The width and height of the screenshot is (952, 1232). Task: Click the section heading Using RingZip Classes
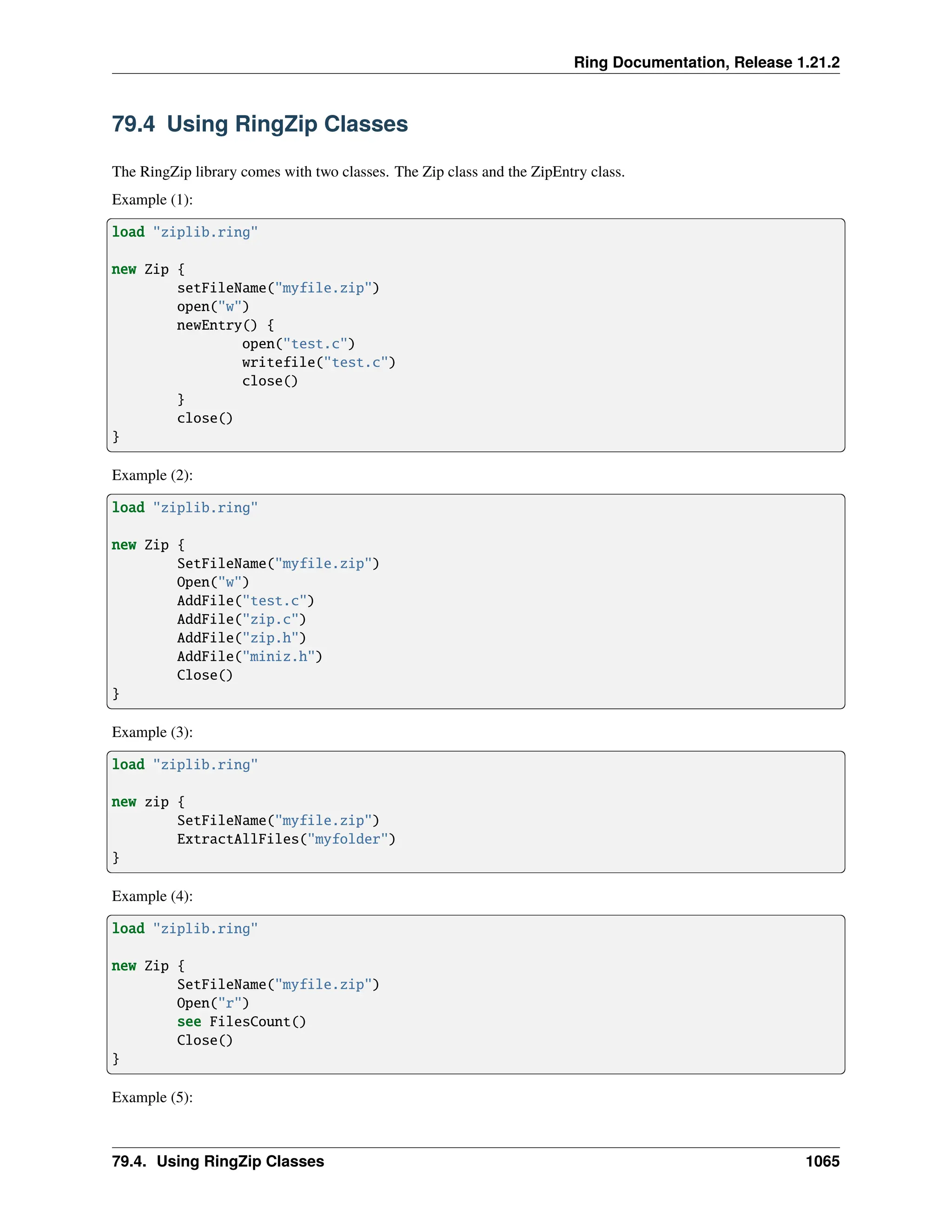click(x=259, y=124)
